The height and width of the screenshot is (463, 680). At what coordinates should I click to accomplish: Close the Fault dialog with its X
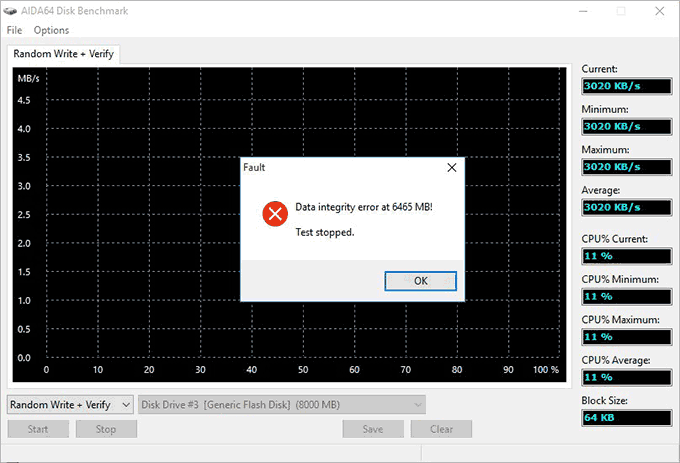point(451,168)
